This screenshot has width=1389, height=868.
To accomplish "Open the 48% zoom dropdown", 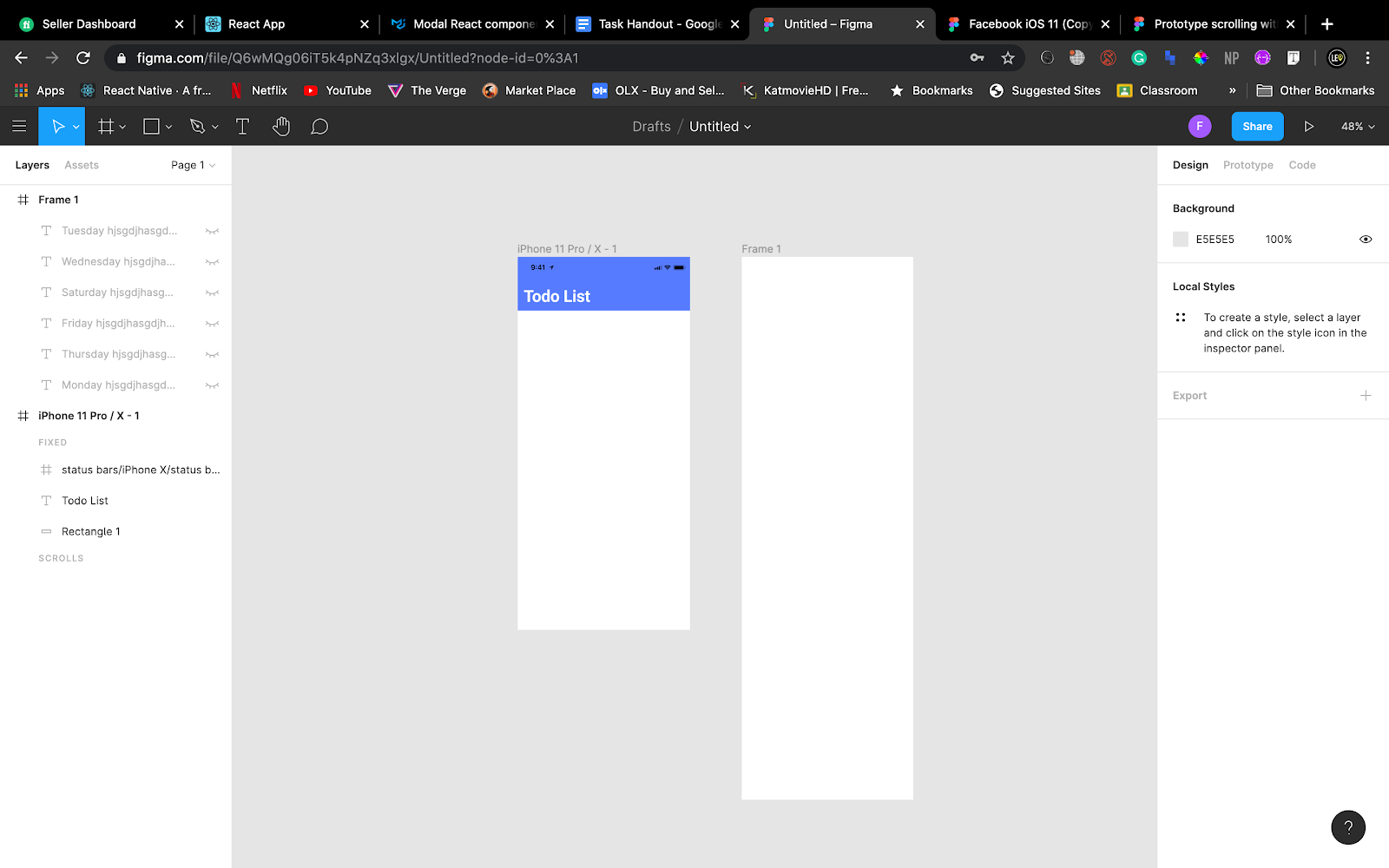I will [1358, 127].
